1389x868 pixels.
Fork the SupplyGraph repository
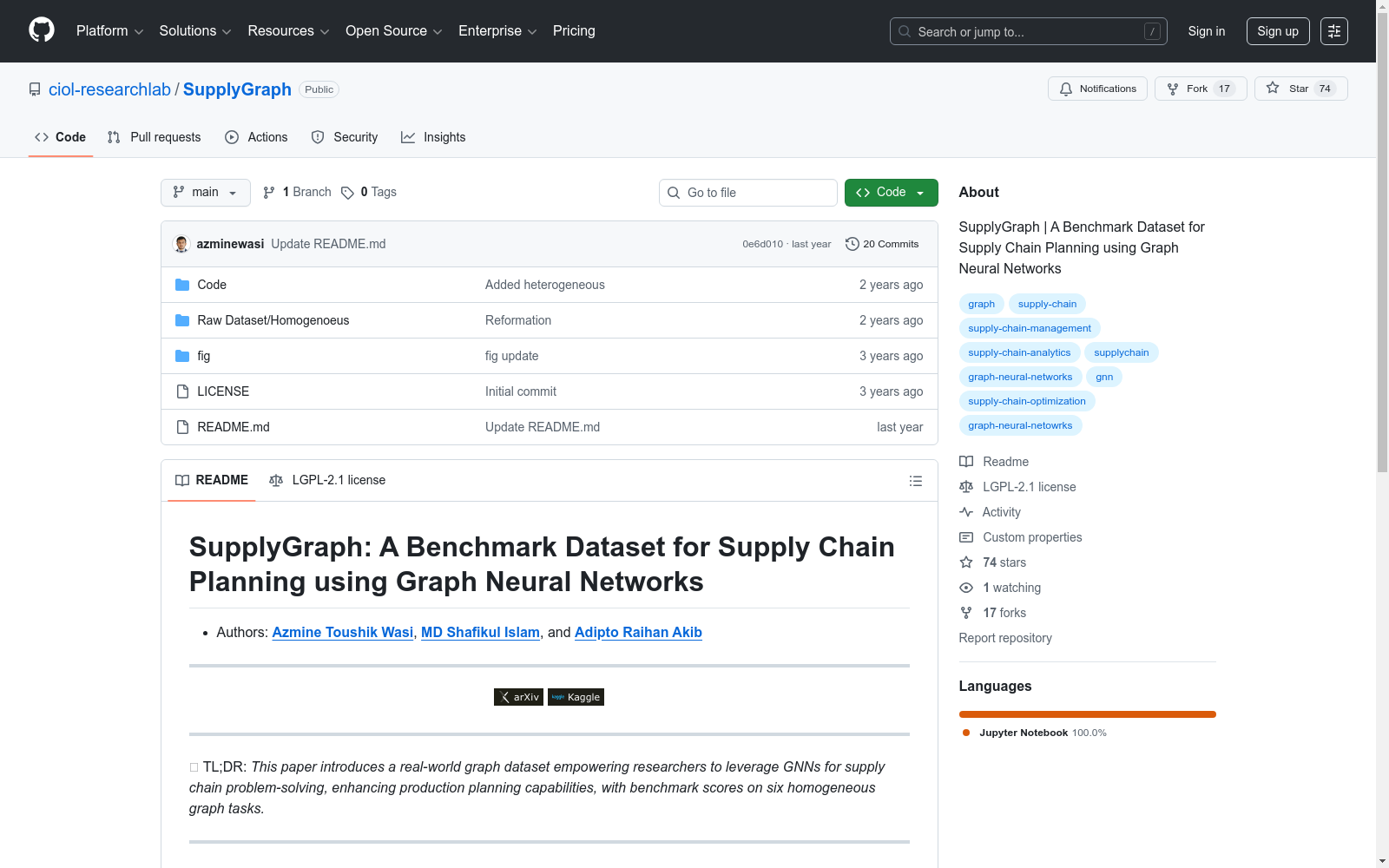(x=1201, y=89)
